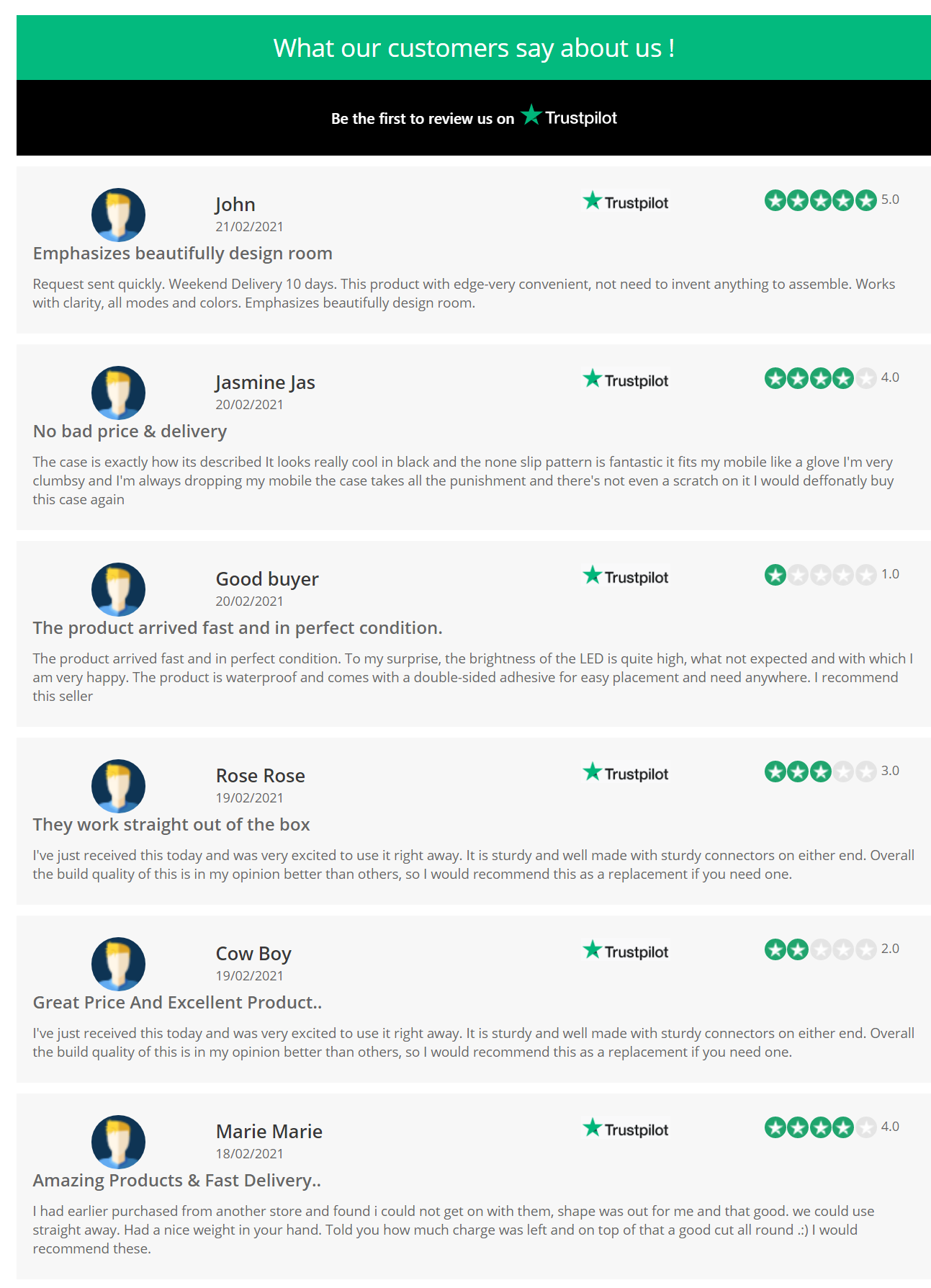Click Jasmine Jas's profile avatar

click(x=118, y=393)
